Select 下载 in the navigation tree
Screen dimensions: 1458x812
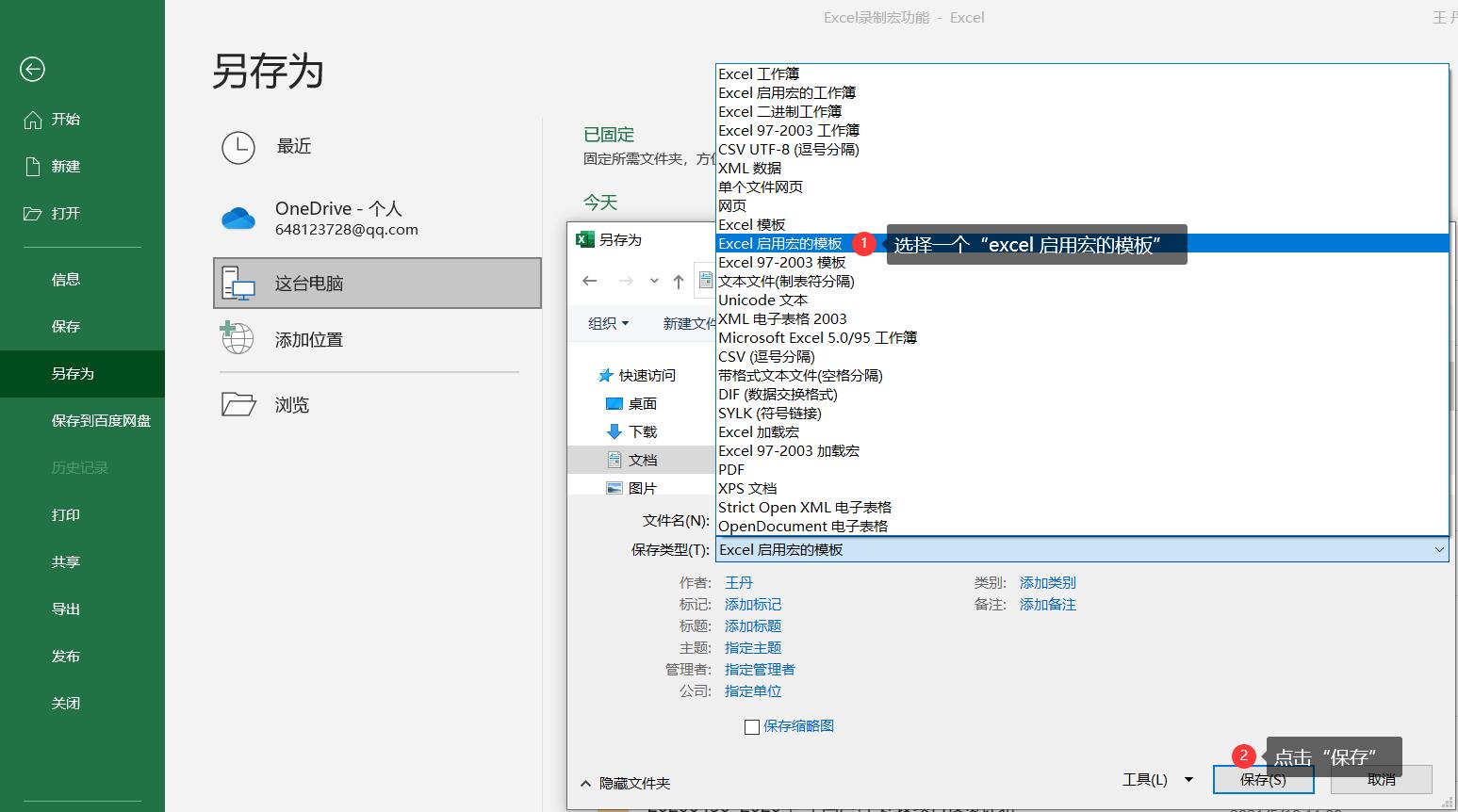click(x=631, y=431)
